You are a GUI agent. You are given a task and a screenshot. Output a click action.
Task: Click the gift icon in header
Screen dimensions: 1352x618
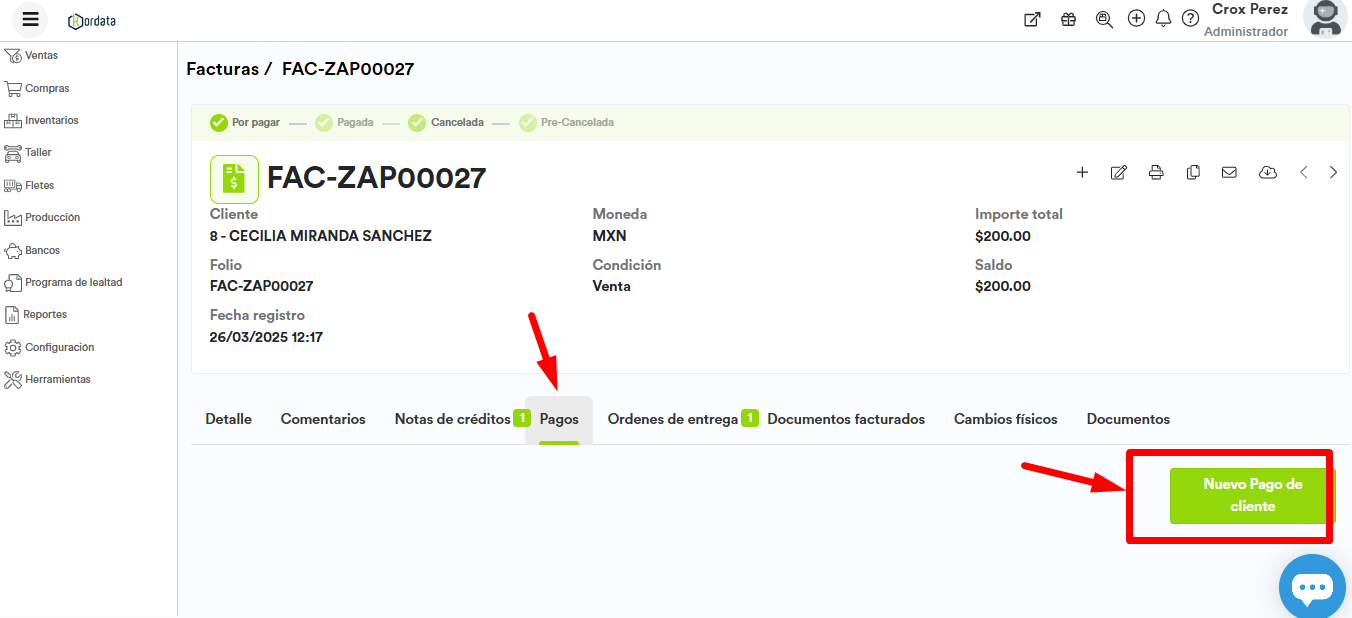click(1068, 19)
